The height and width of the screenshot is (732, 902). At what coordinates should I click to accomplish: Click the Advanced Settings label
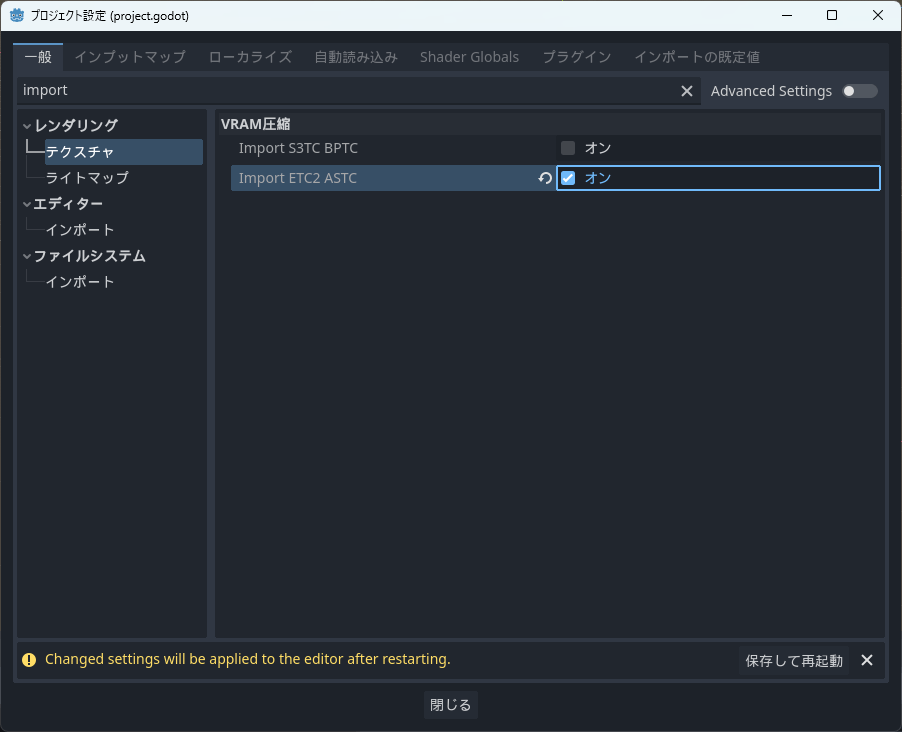771,91
